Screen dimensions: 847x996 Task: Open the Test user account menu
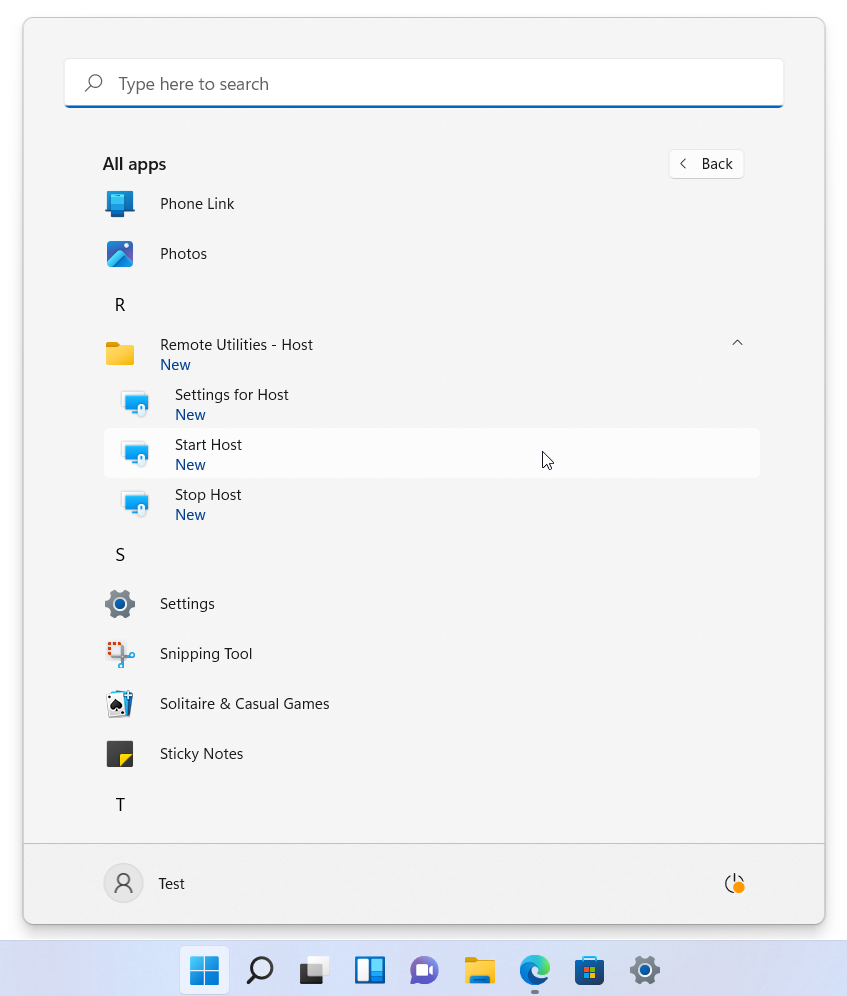click(x=146, y=884)
